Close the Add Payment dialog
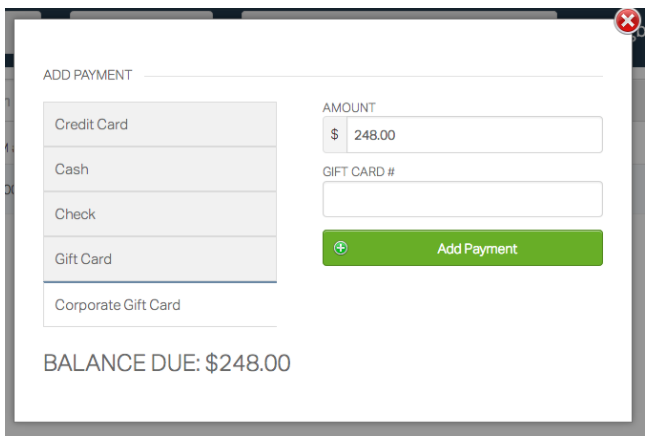Image resolution: width=650 pixels, height=441 pixels. [x=628, y=21]
